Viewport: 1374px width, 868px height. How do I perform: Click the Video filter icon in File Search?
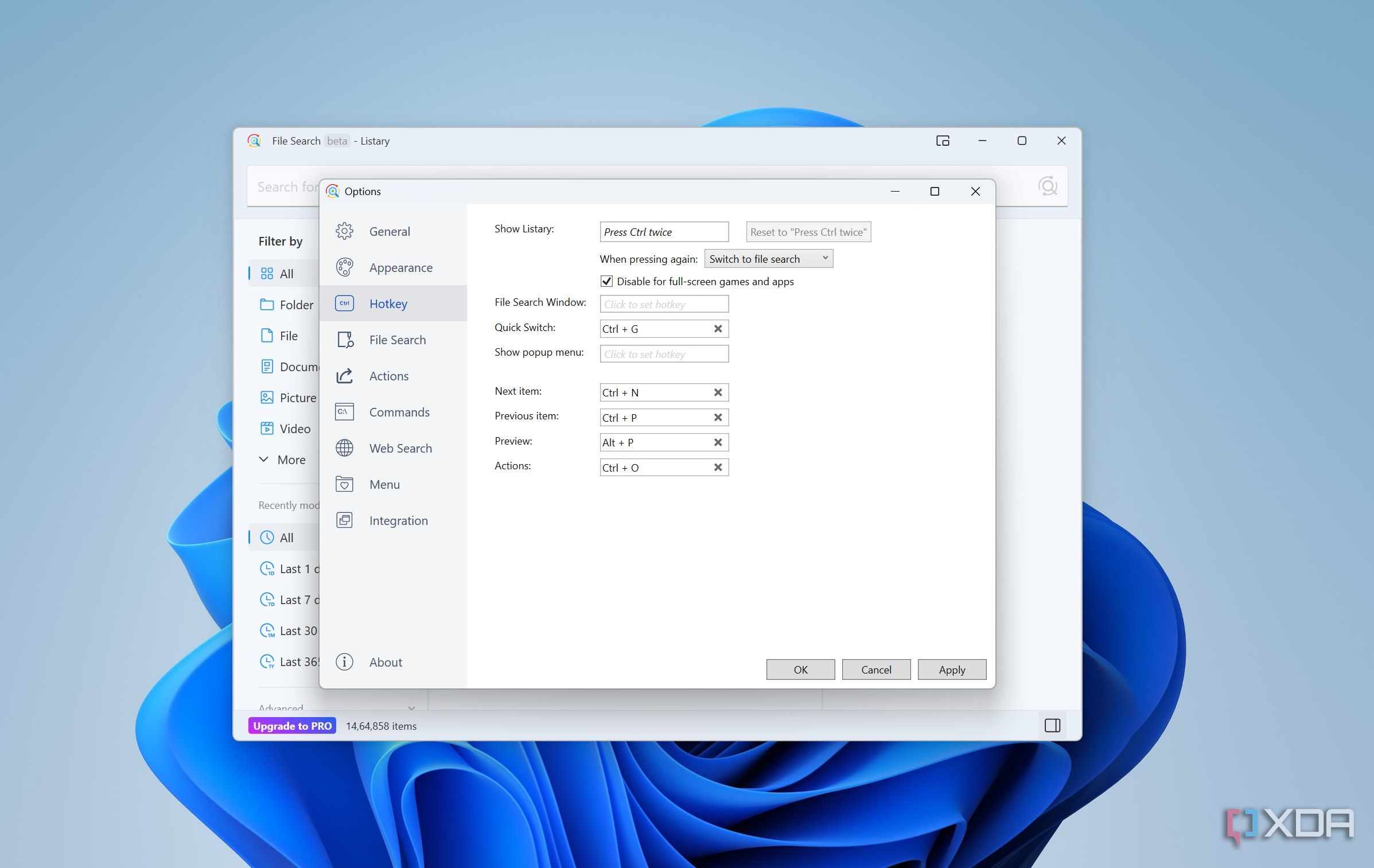point(267,429)
